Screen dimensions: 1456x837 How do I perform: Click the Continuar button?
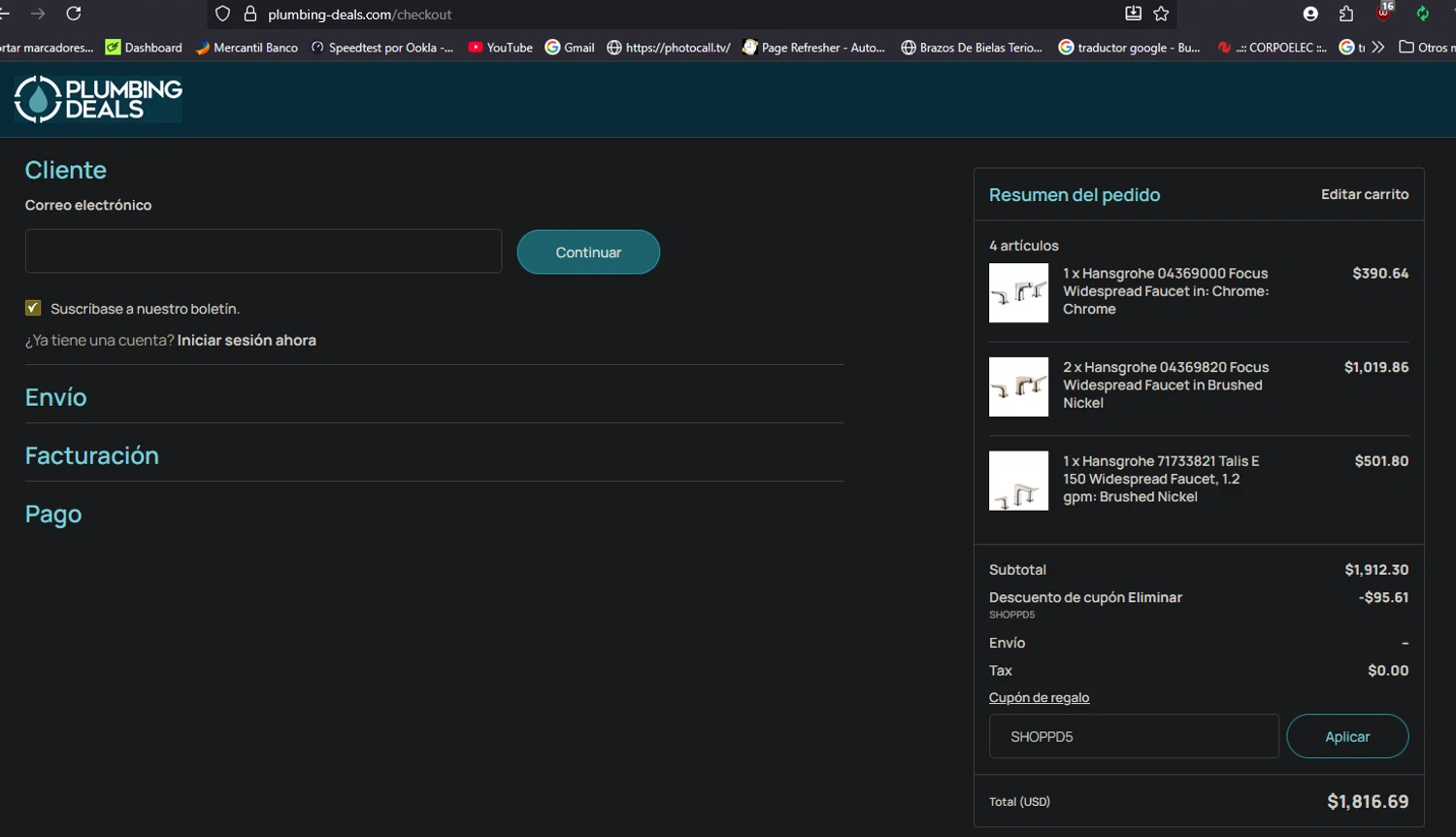click(588, 251)
